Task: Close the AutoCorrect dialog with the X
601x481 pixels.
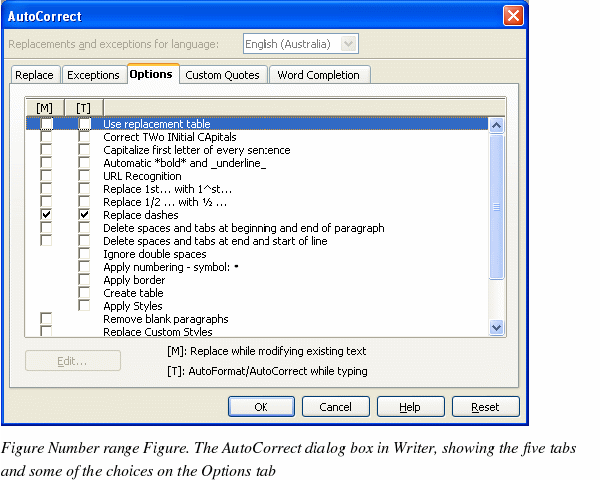Action: 513,16
